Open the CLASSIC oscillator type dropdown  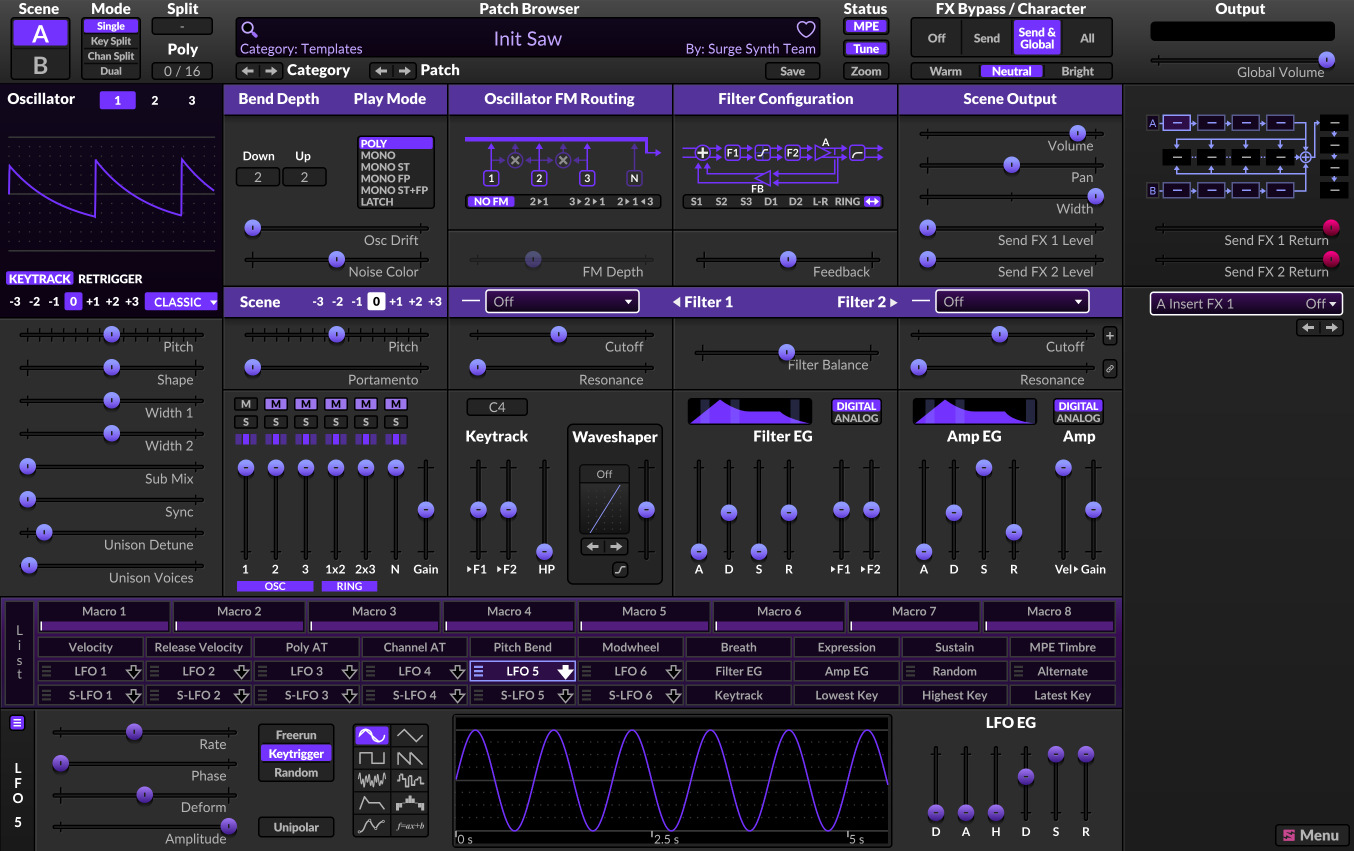pos(182,302)
